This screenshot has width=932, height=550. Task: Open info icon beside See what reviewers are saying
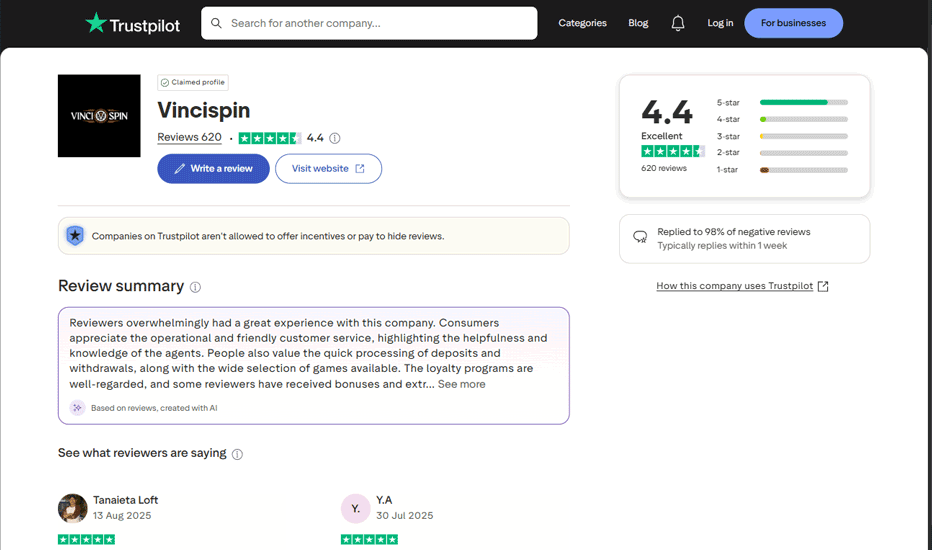click(237, 454)
